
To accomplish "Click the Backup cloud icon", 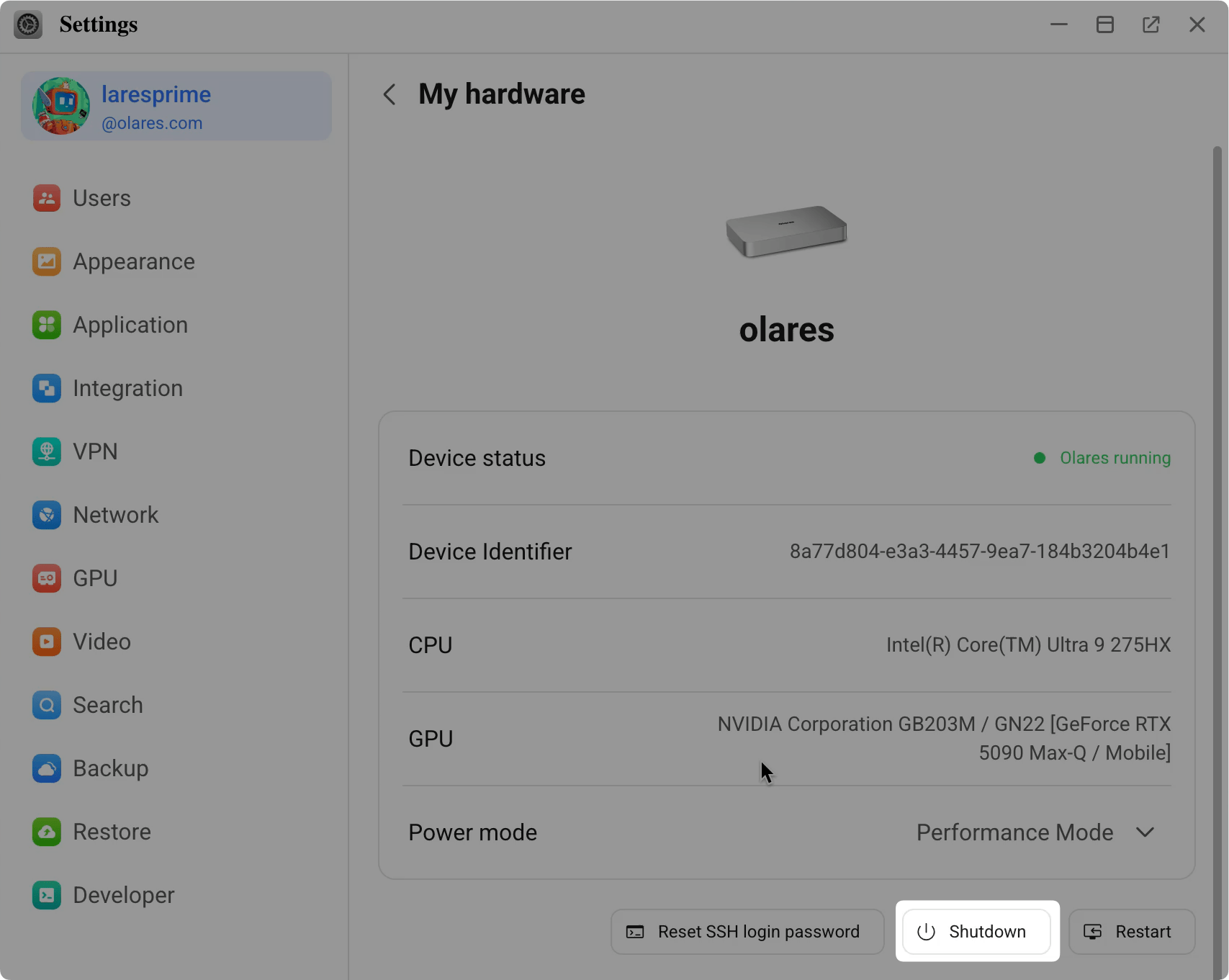I will (x=47, y=768).
